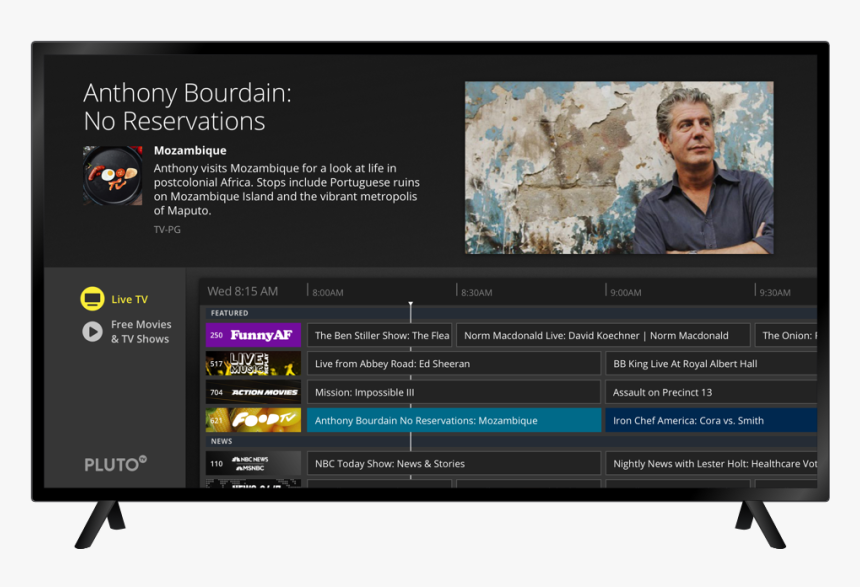The image size is (860, 587).
Task: Click the 8:30AM timeline label
Action: pyautogui.click(x=476, y=292)
